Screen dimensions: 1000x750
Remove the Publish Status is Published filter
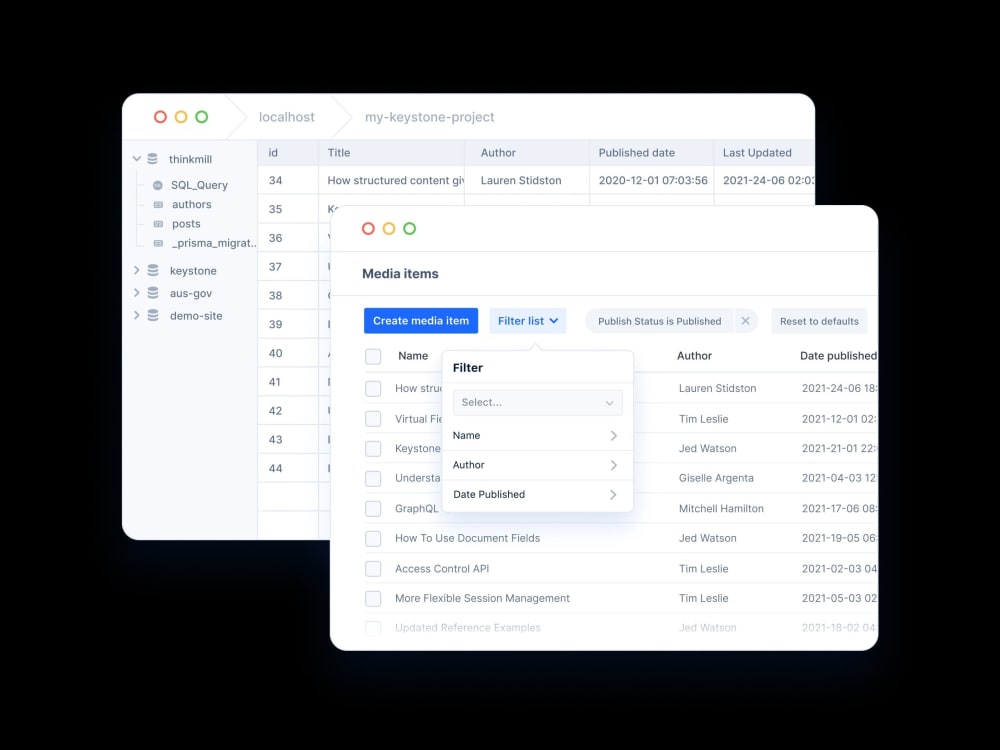tap(745, 321)
